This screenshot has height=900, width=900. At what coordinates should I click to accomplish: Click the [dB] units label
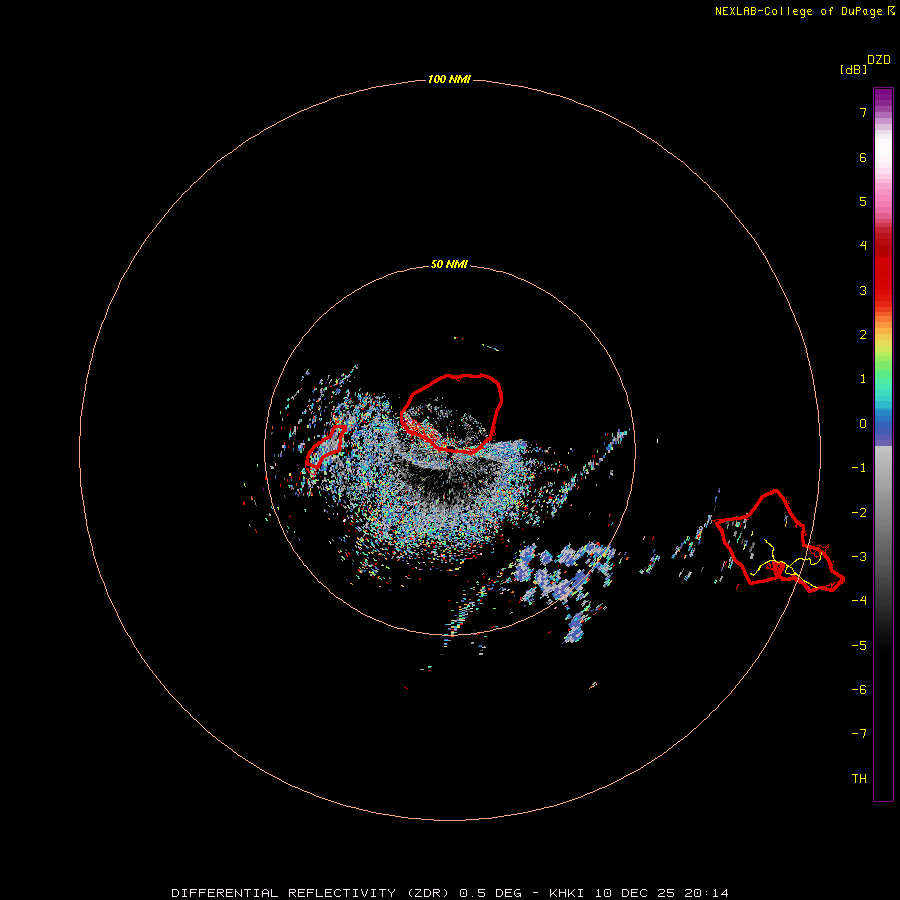854,70
